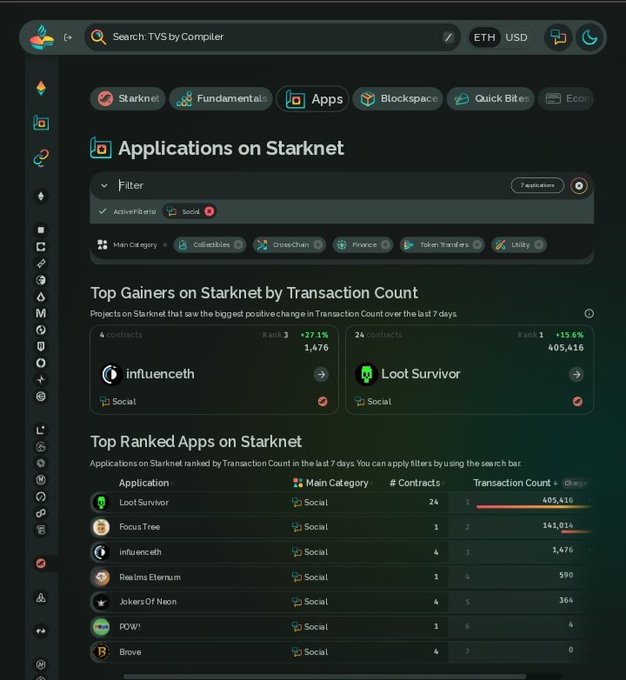Open the colorful chain-link sidebar icon
626x680 pixels.
pos(41,158)
